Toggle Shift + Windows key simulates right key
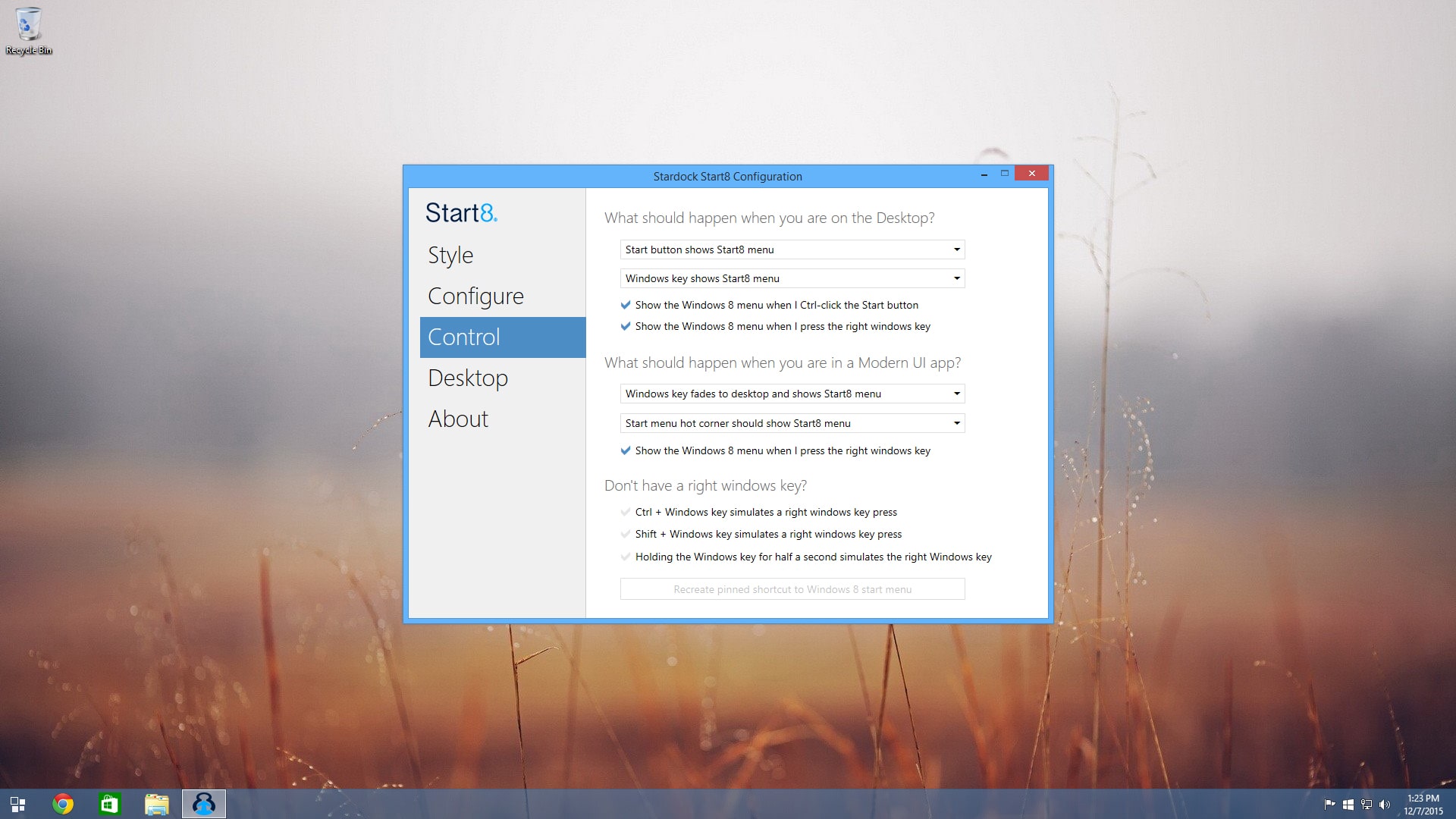Viewport: 1456px width, 819px height. pyautogui.click(x=761, y=534)
